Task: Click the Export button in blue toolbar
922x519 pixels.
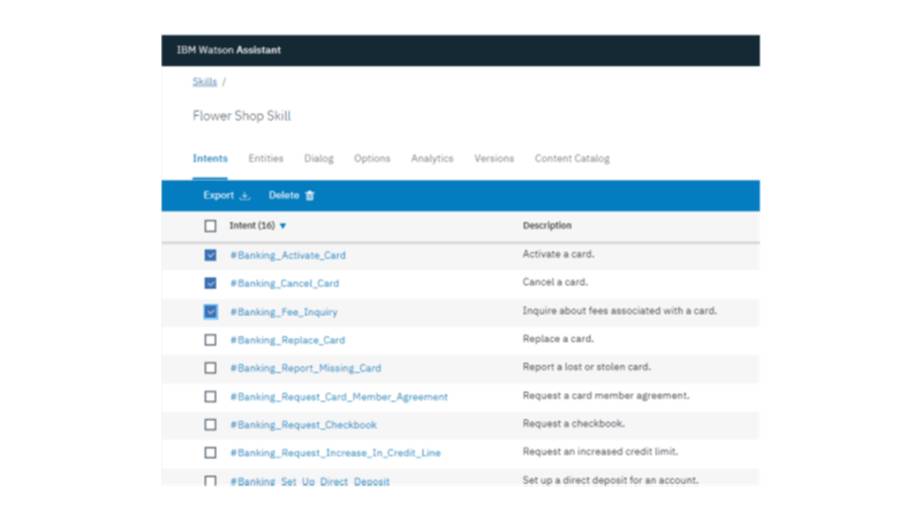Action: [x=219, y=196]
